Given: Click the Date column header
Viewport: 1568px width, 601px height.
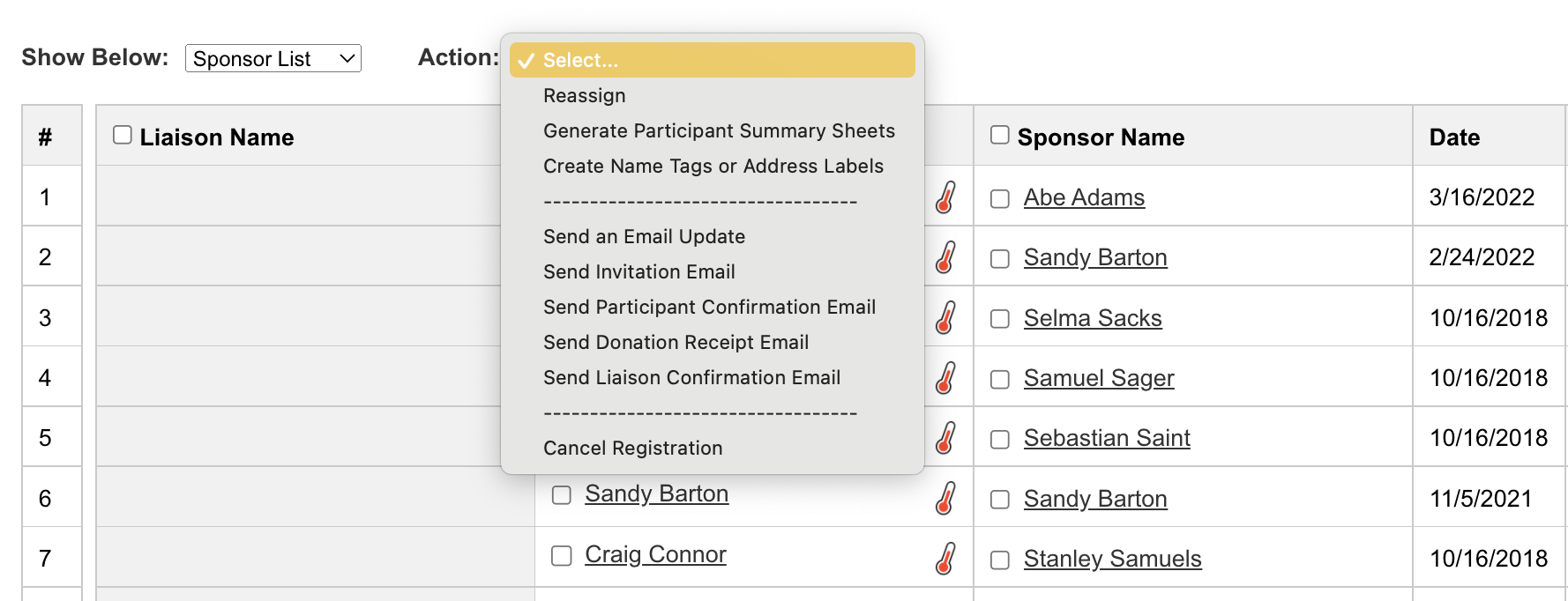Looking at the screenshot, I should coord(1454,137).
